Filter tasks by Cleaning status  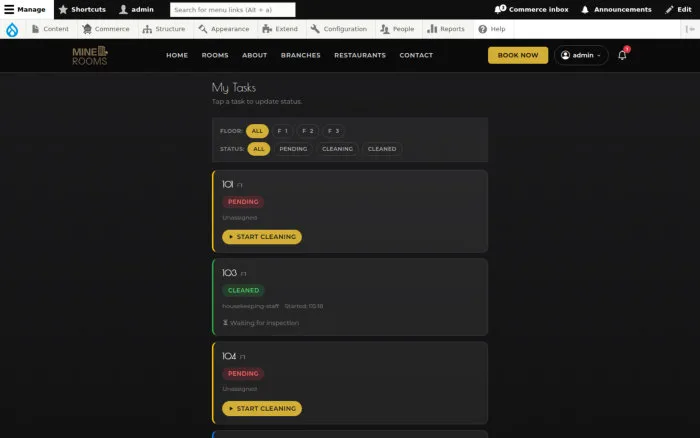coord(338,149)
